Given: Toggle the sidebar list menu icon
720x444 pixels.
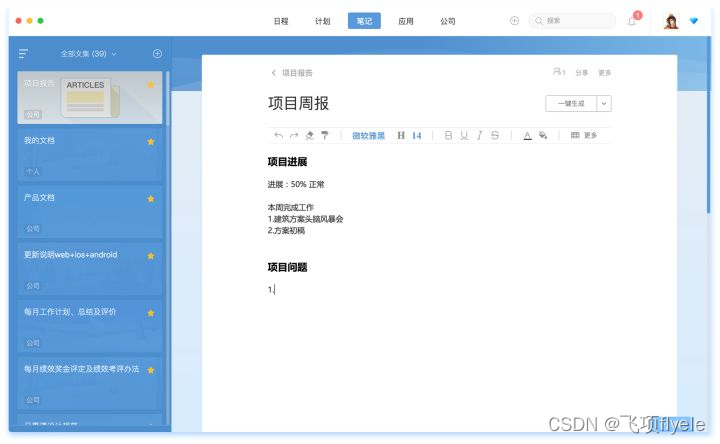Looking at the screenshot, I should click(x=23, y=54).
